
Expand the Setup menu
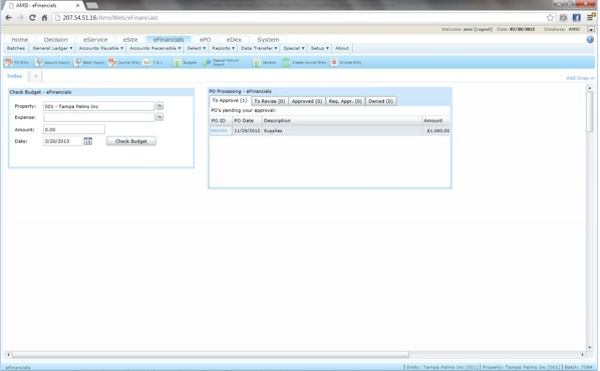coord(320,48)
